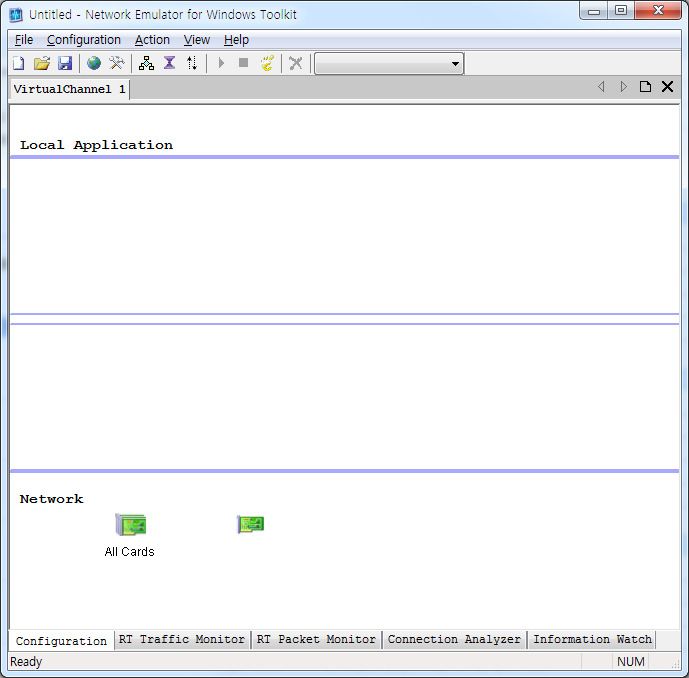Minimize the Network Emulator window

(x=594, y=11)
